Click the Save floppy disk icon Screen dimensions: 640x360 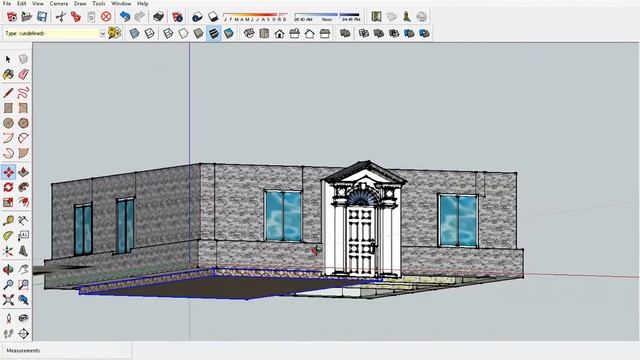tap(42, 17)
